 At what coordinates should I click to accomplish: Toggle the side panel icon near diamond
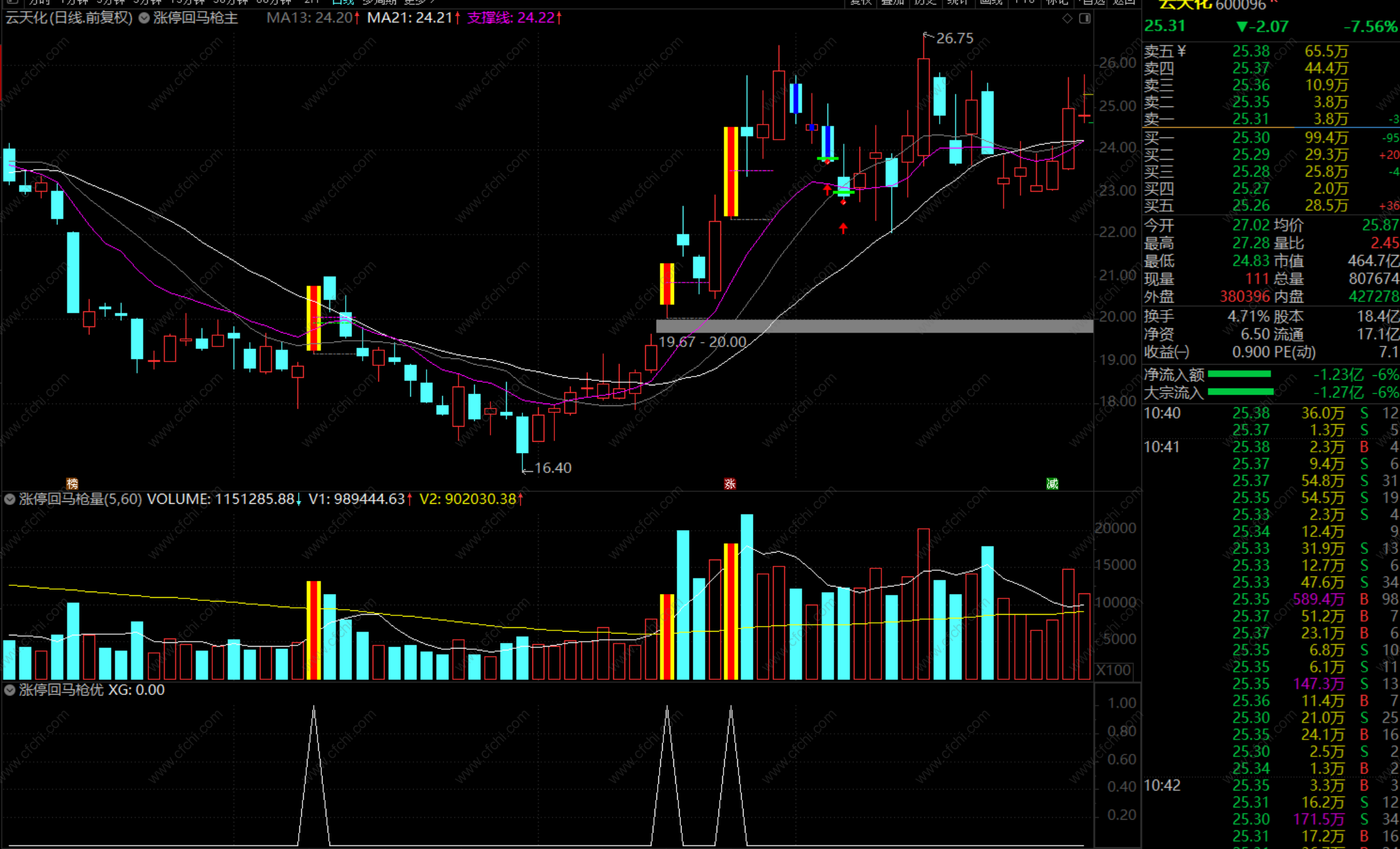pyautogui.click(x=1085, y=19)
